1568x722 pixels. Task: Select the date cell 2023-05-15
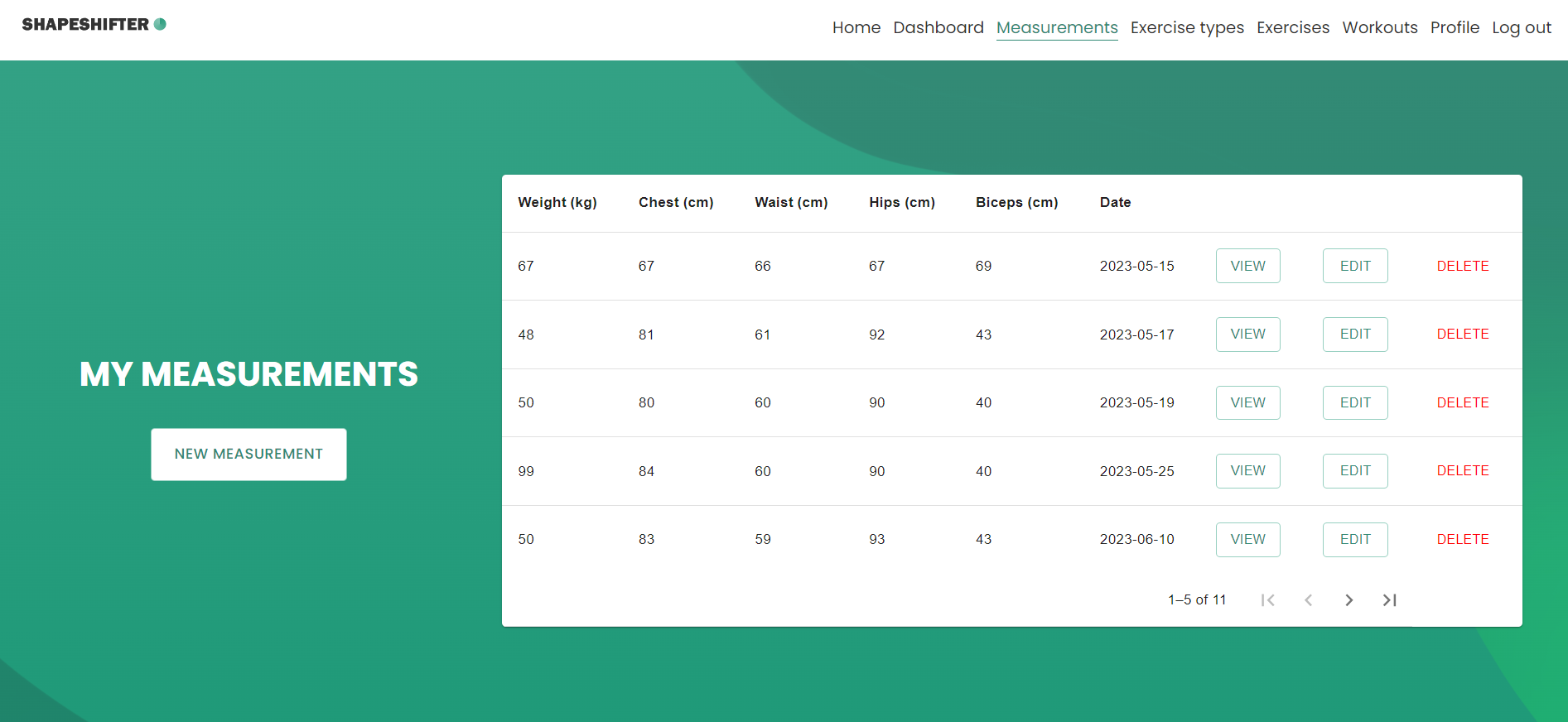tap(1137, 266)
